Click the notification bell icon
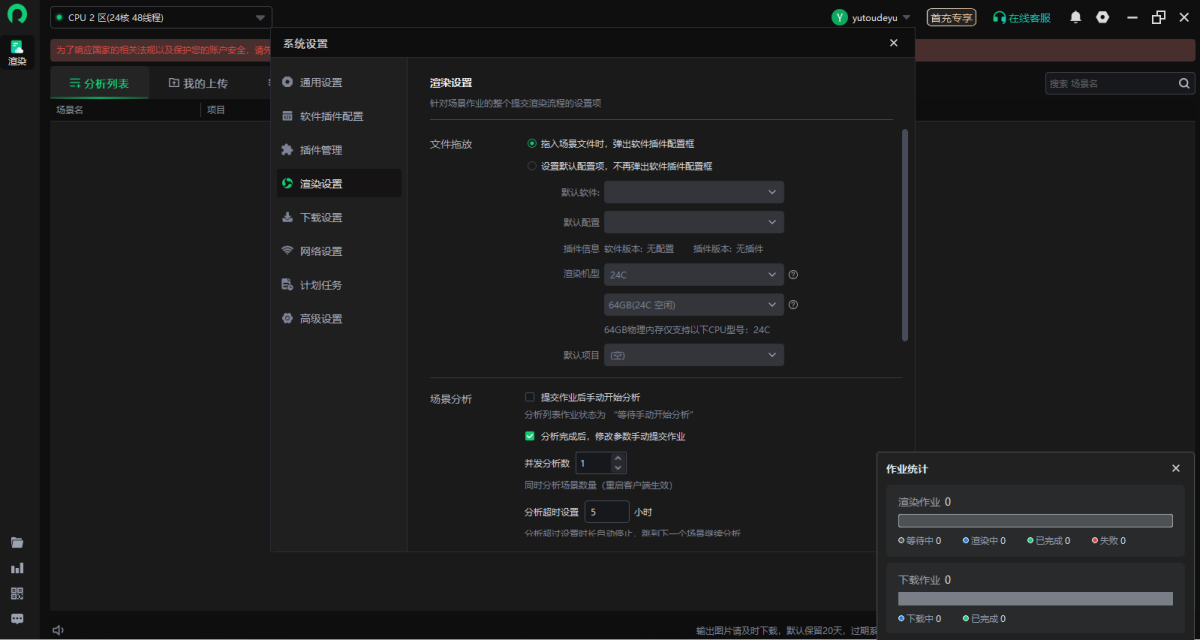 pyautogui.click(x=1076, y=17)
